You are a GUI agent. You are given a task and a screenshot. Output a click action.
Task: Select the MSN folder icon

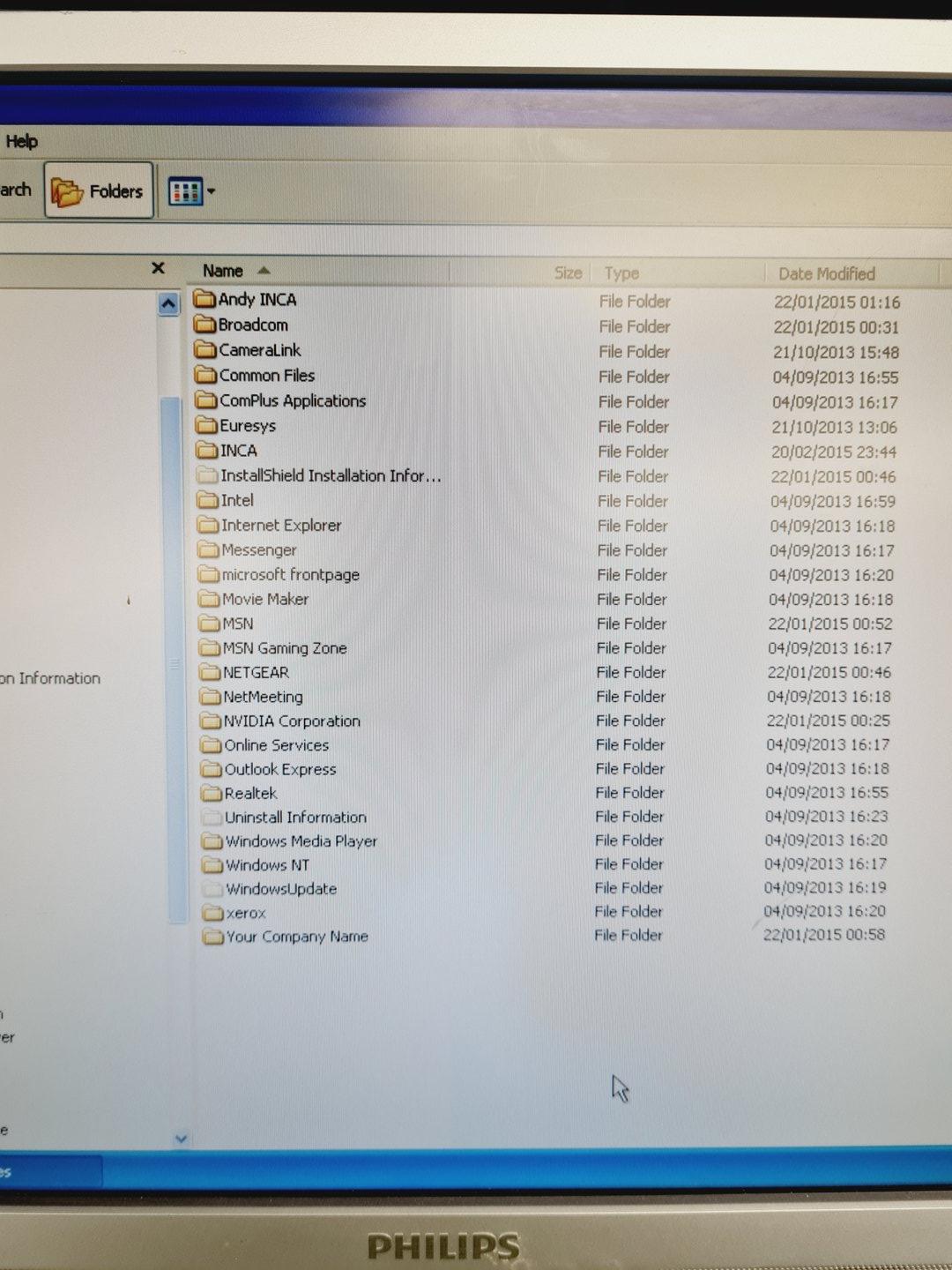pos(210,624)
